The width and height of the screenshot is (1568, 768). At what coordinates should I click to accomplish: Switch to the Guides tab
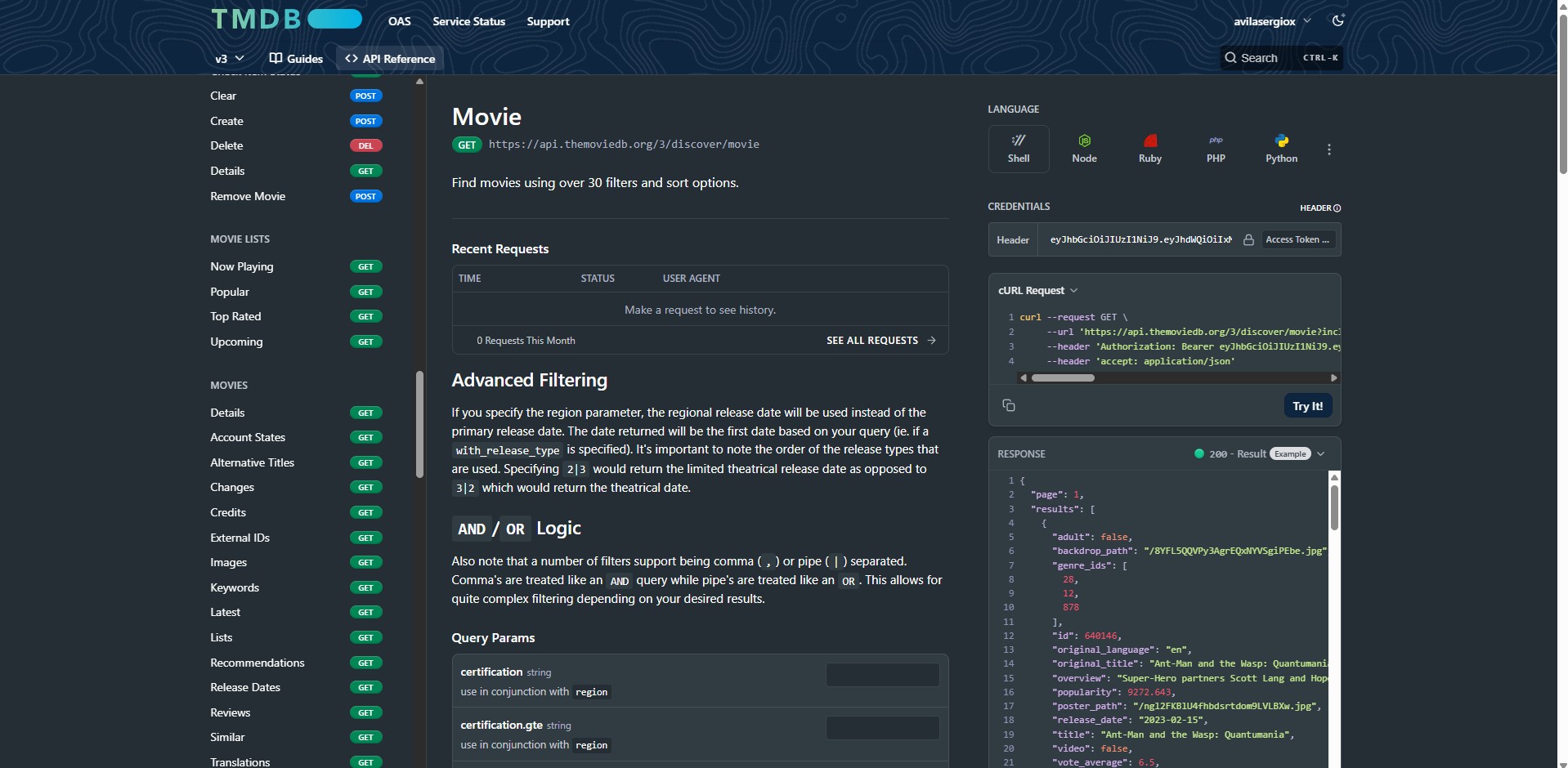click(296, 58)
